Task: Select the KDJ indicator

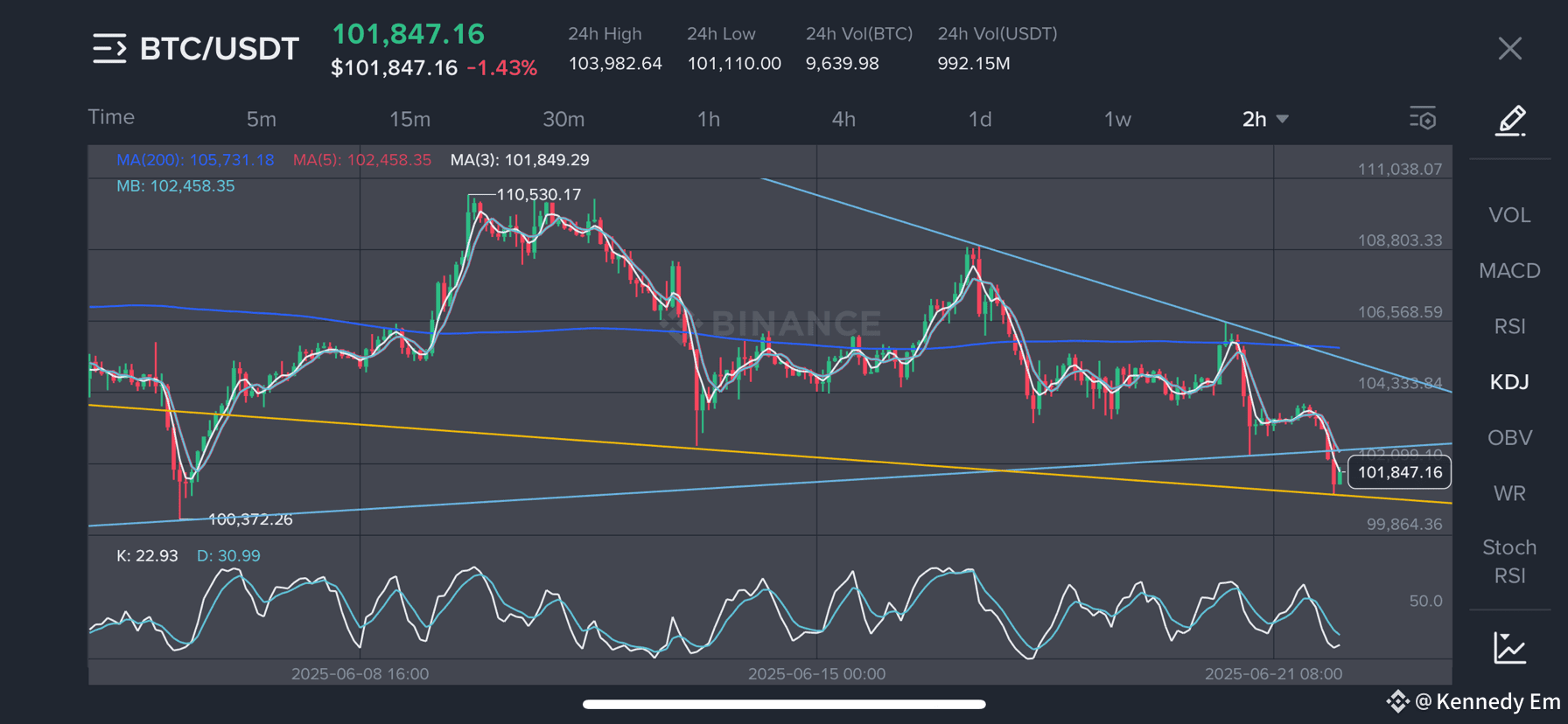Action: click(x=1509, y=382)
